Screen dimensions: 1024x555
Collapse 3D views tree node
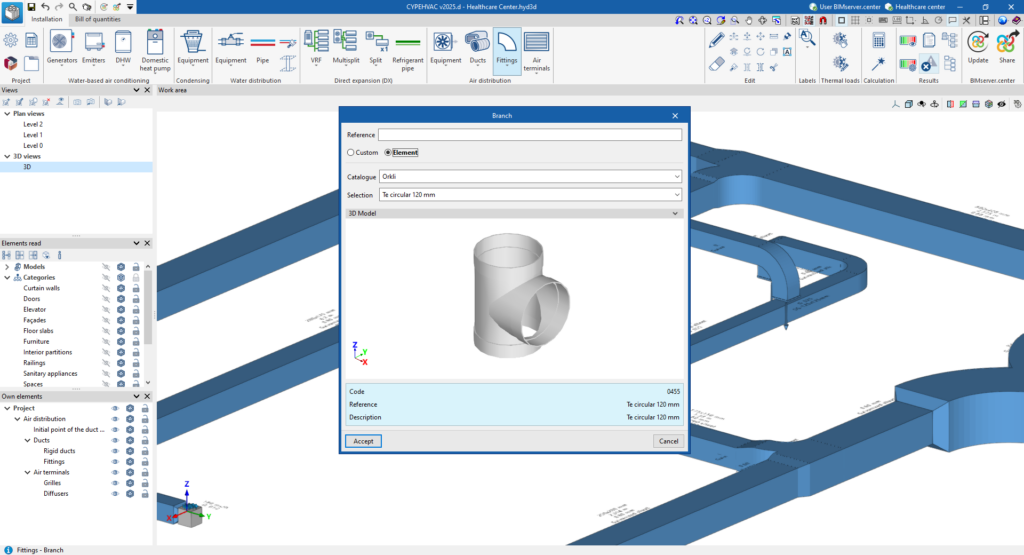(x=7, y=157)
